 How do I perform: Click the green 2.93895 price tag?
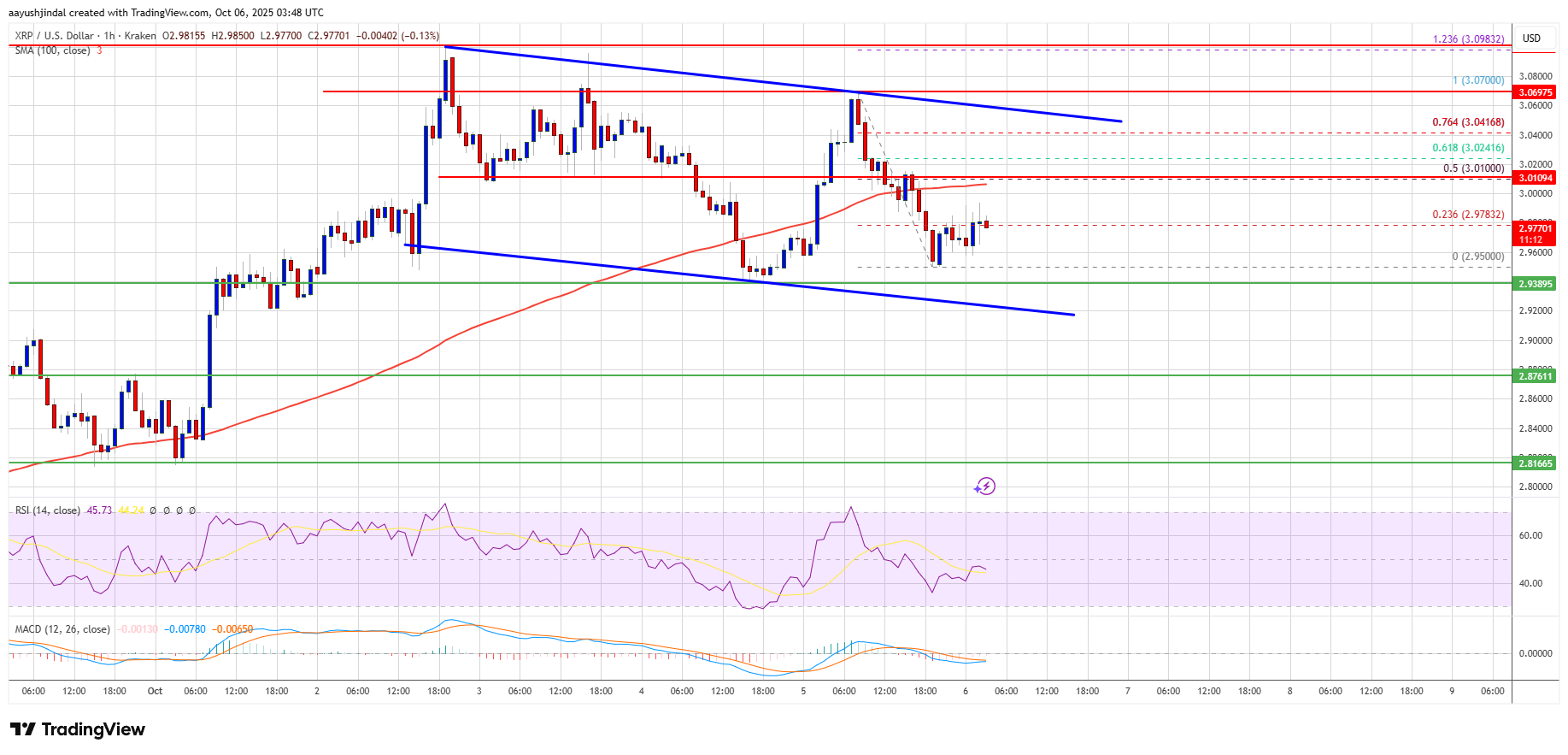pyautogui.click(x=1535, y=284)
